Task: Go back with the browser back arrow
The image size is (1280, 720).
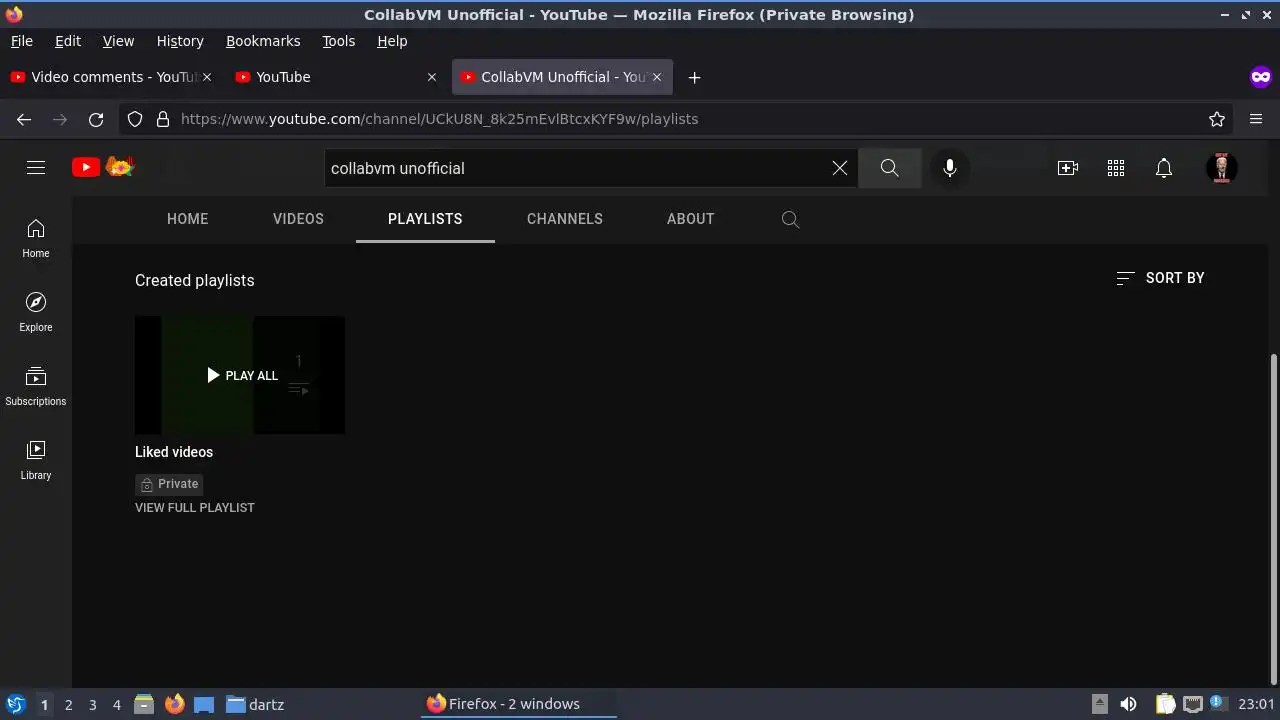Action: 24,119
